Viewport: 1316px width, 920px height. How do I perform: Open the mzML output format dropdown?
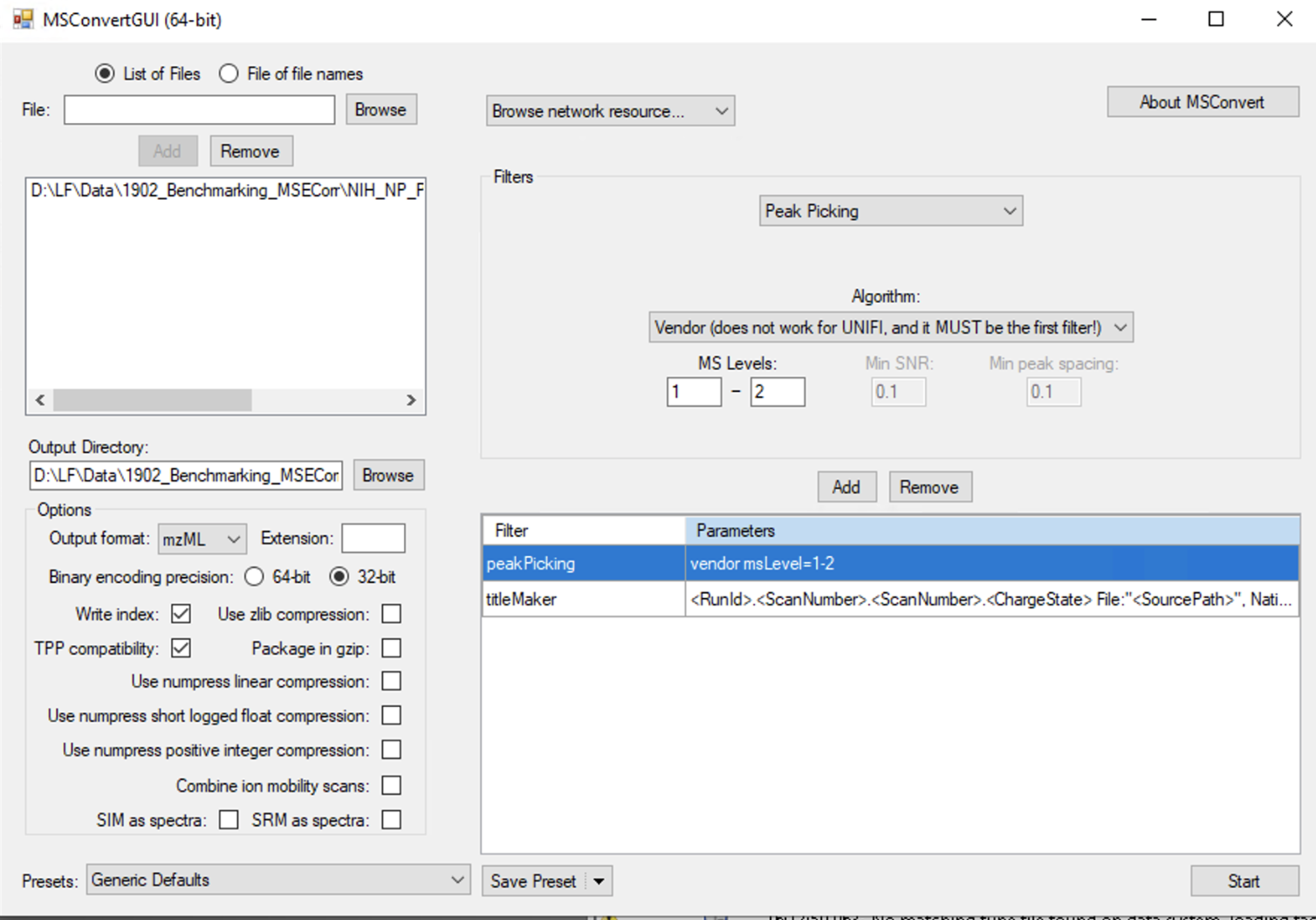tap(202, 539)
